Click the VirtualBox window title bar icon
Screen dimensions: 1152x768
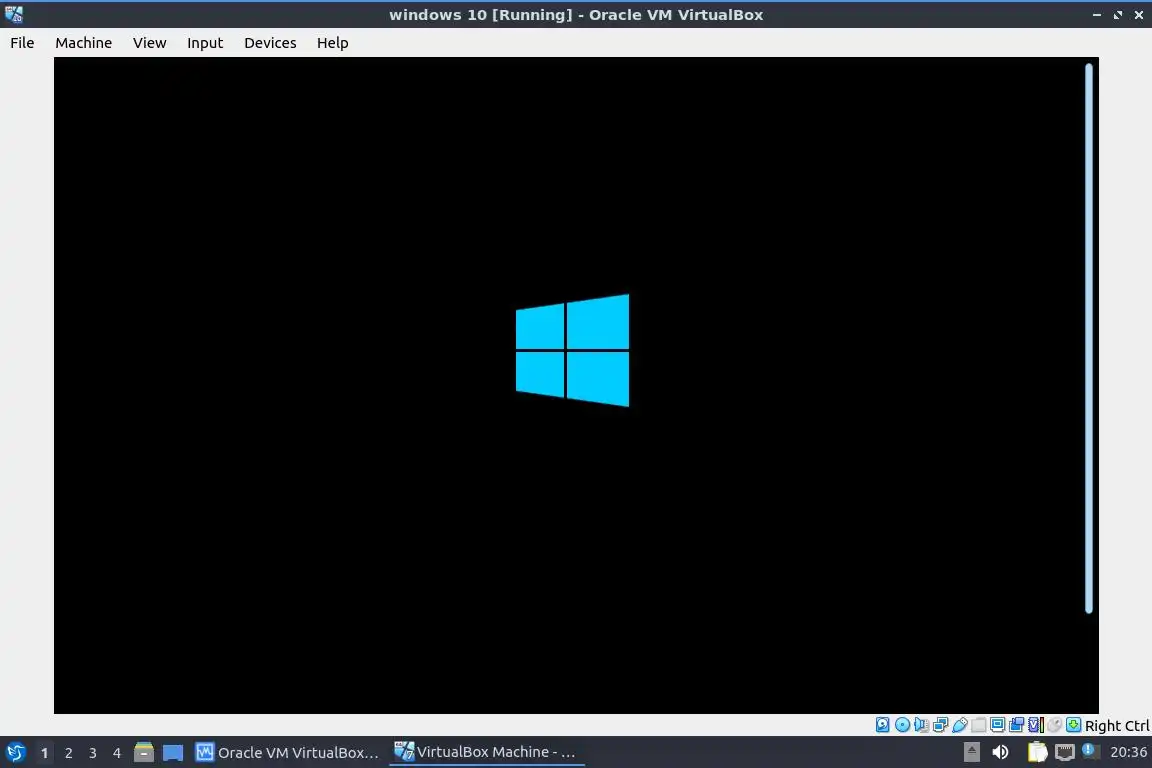coord(14,14)
